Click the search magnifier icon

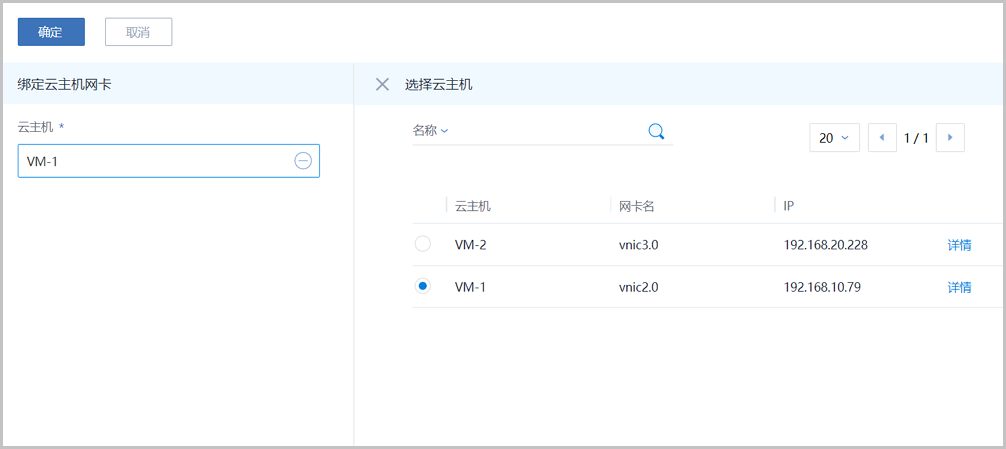pos(656,131)
